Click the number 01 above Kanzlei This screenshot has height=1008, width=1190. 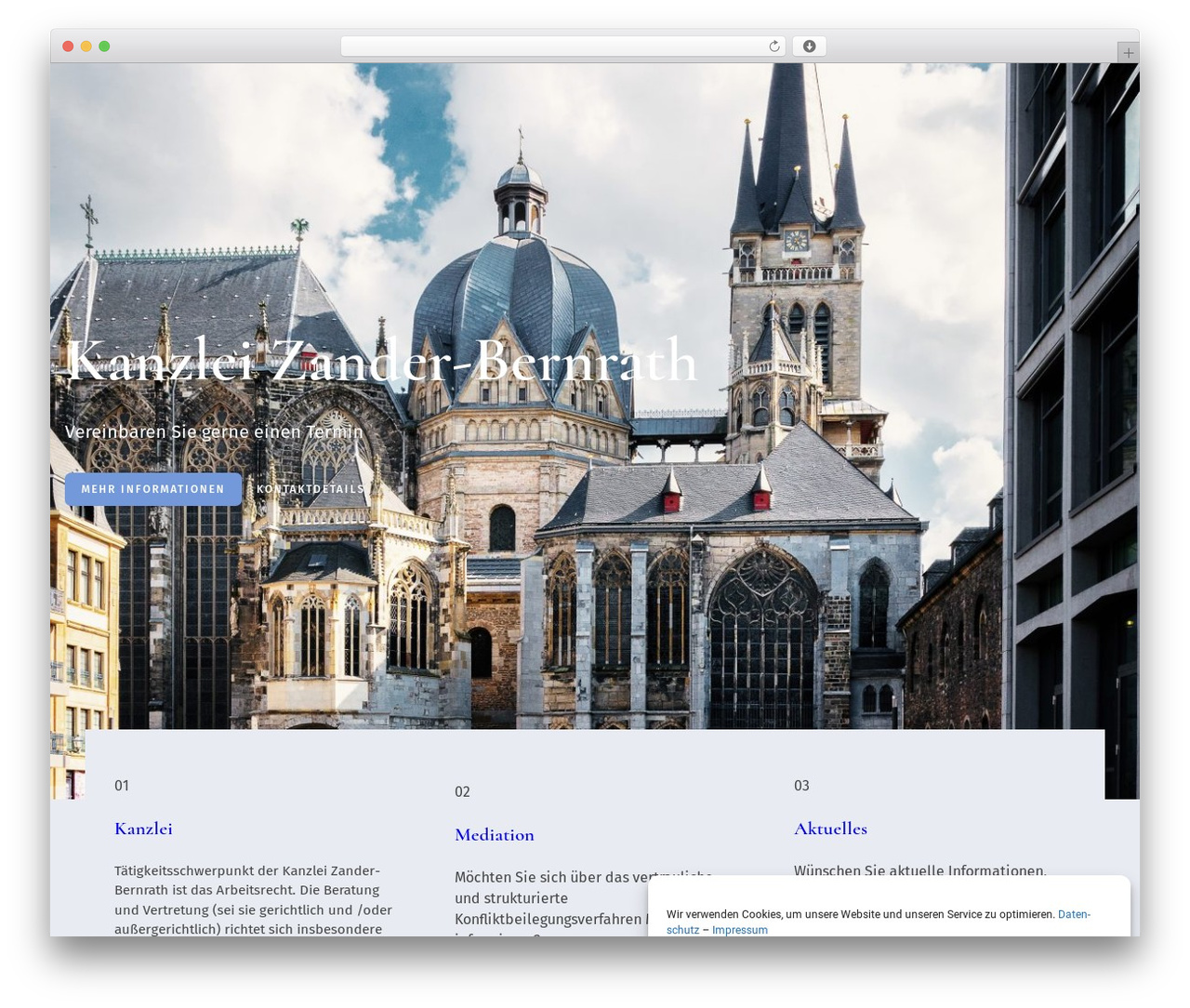tap(122, 786)
